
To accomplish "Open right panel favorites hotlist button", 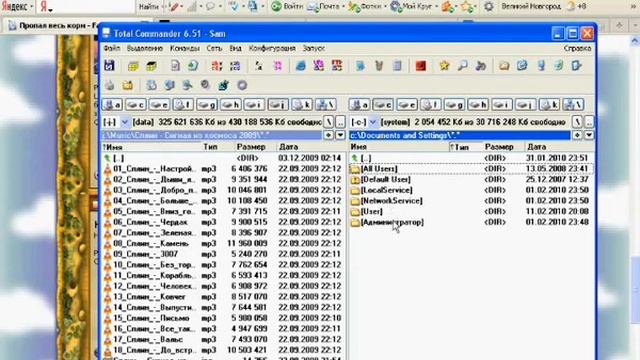I will pos(577,135).
